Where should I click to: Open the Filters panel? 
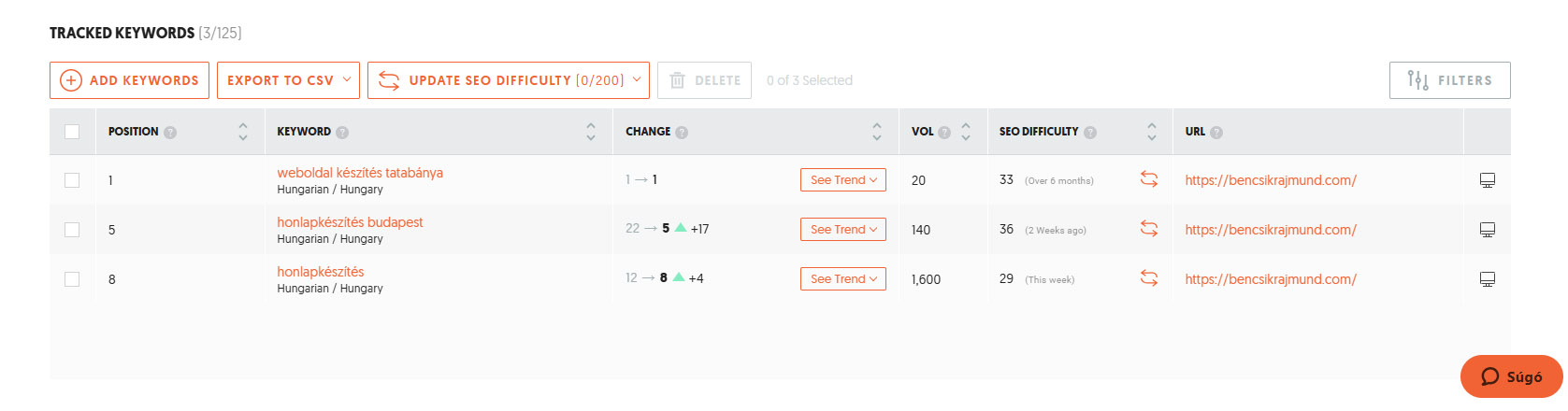1450,80
